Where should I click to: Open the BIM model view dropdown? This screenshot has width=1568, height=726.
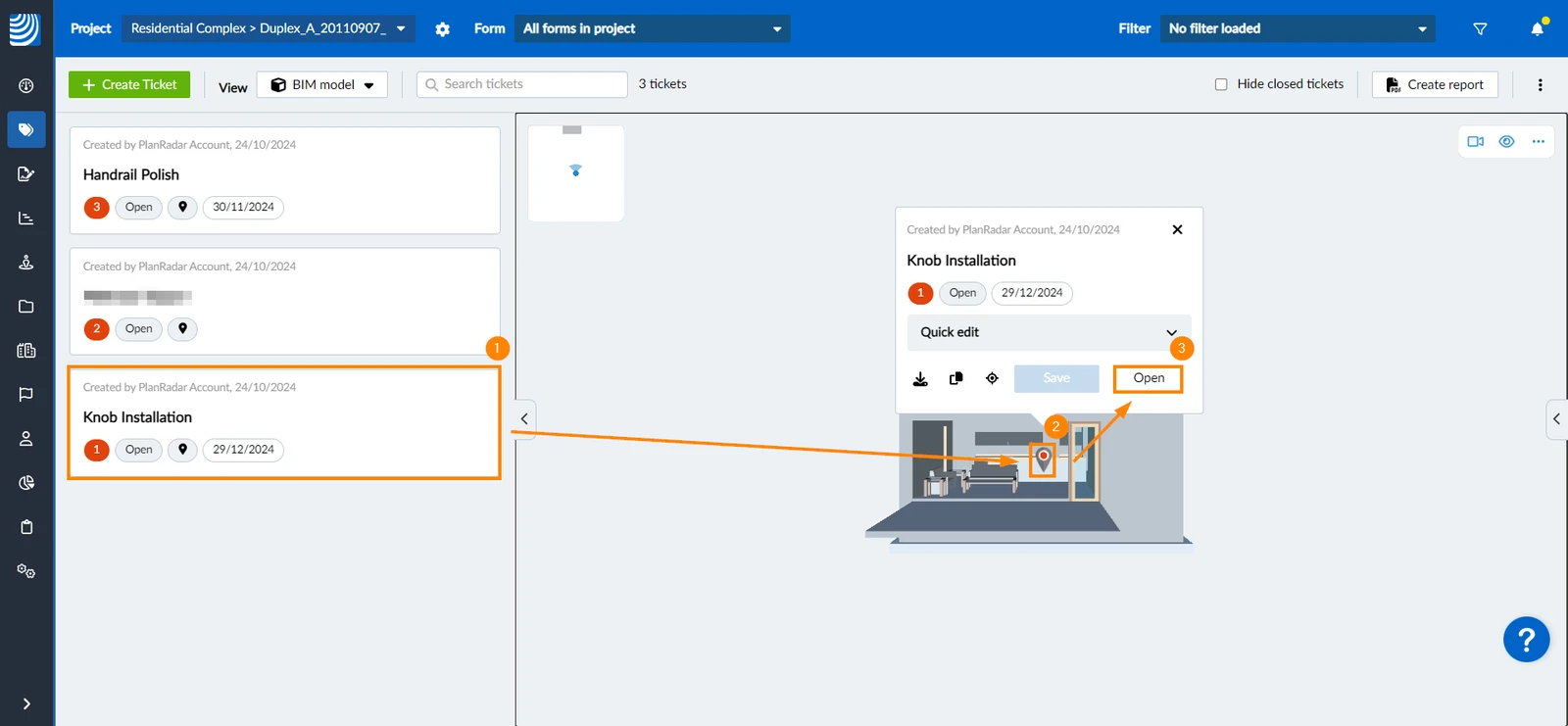(x=322, y=85)
